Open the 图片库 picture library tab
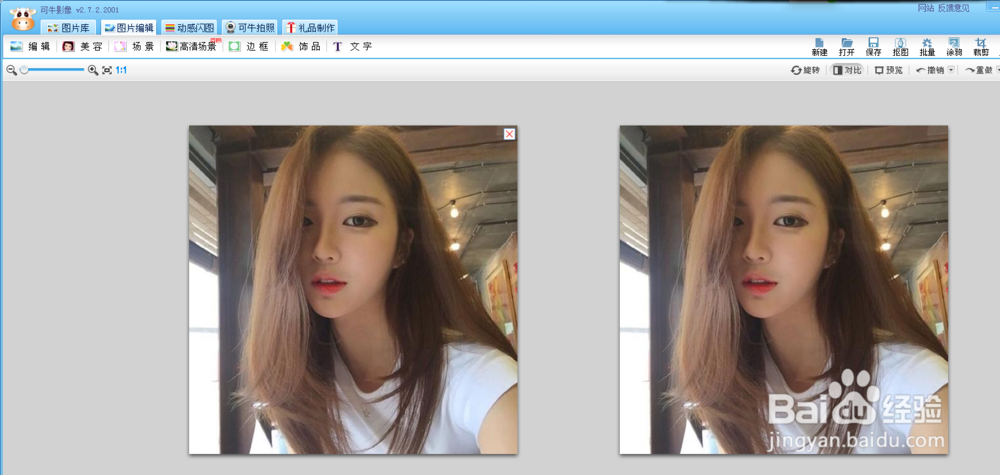The width and height of the screenshot is (1000, 475). click(69, 27)
